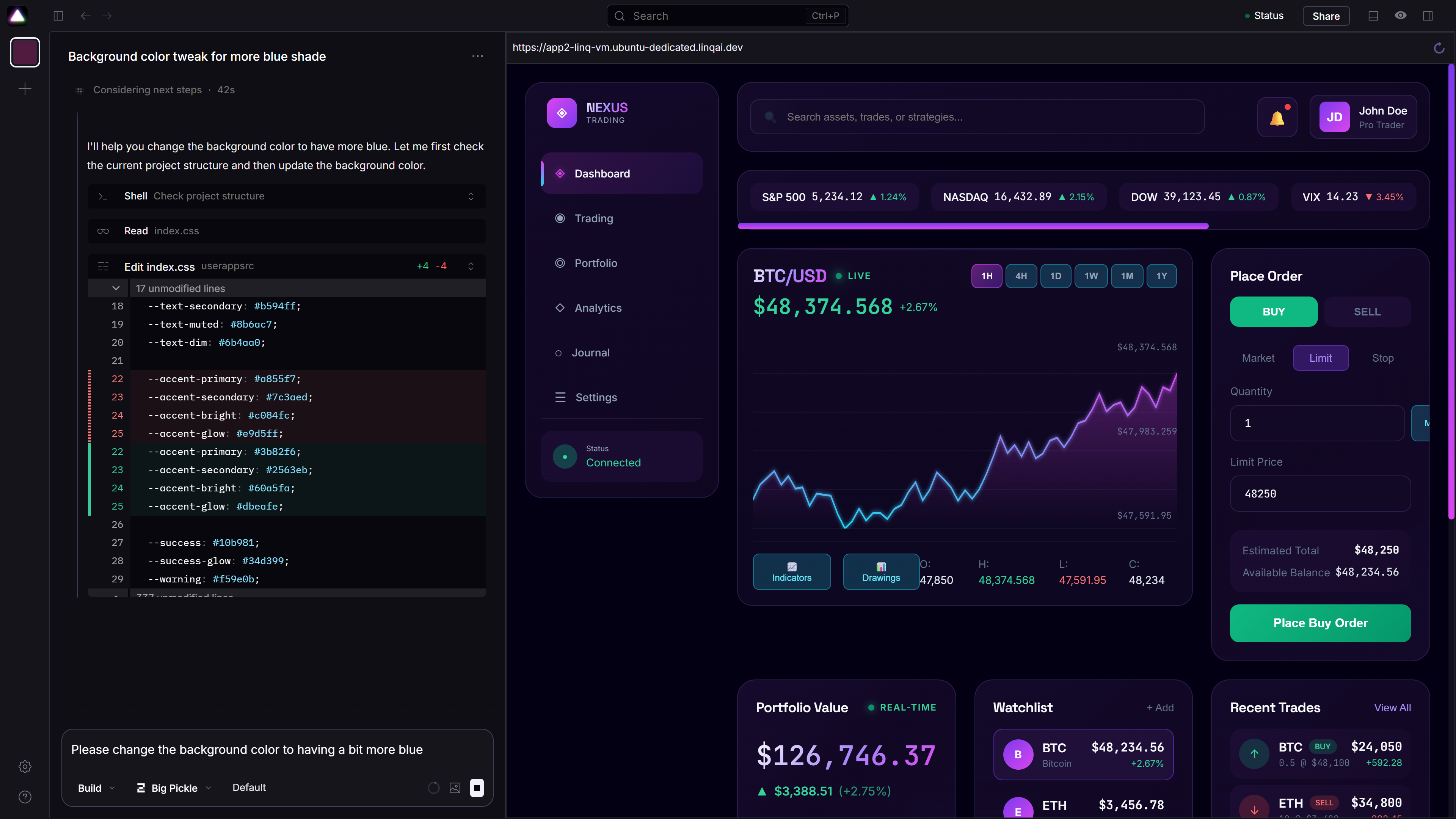The width and height of the screenshot is (1456, 819).
Task: Select the SELL order side
Action: pyautogui.click(x=1367, y=311)
